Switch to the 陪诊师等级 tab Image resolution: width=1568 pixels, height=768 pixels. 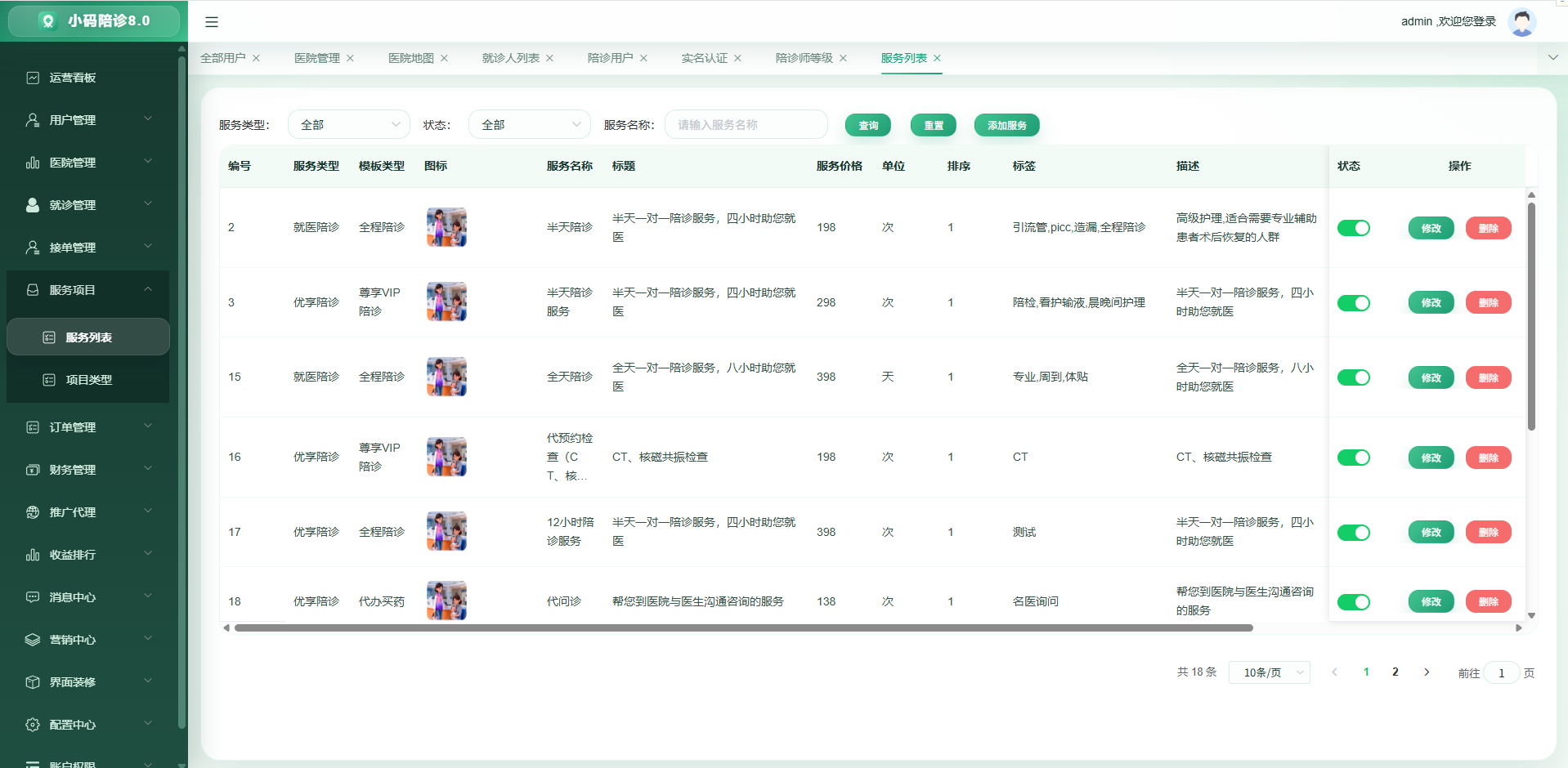[x=804, y=58]
